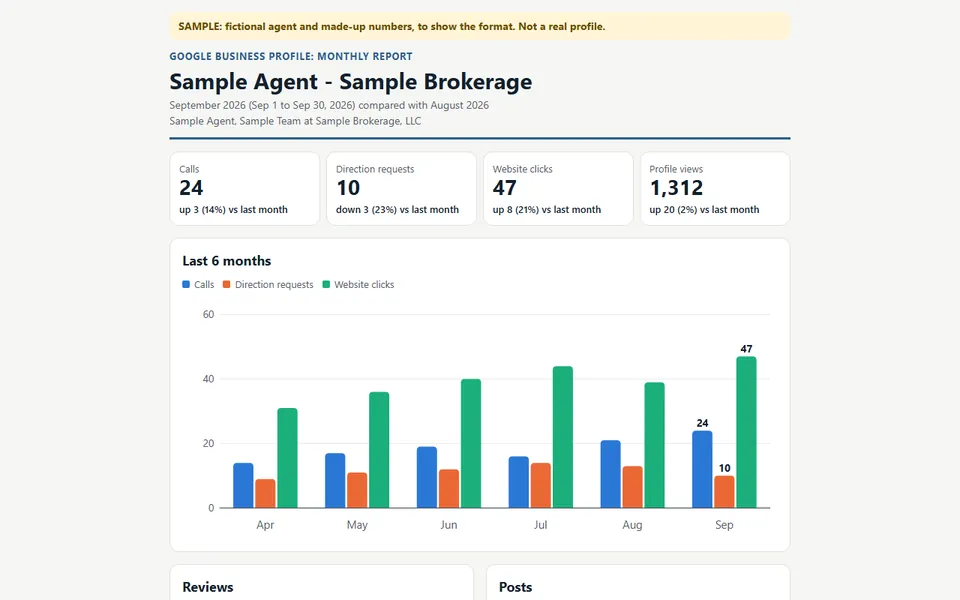The image size is (960, 600).
Task: Click the "Profile views" card title
Action: click(x=676, y=169)
